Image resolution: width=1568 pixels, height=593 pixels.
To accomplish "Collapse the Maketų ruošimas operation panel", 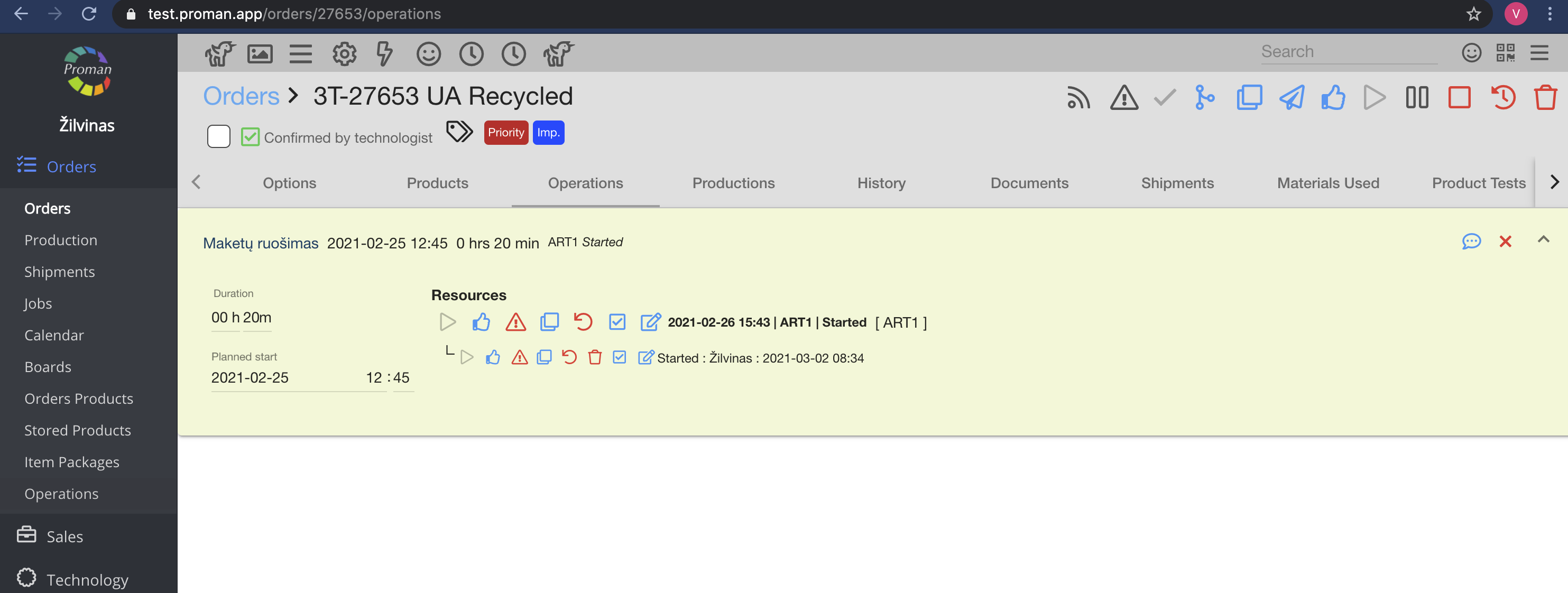I will click(x=1543, y=240).
